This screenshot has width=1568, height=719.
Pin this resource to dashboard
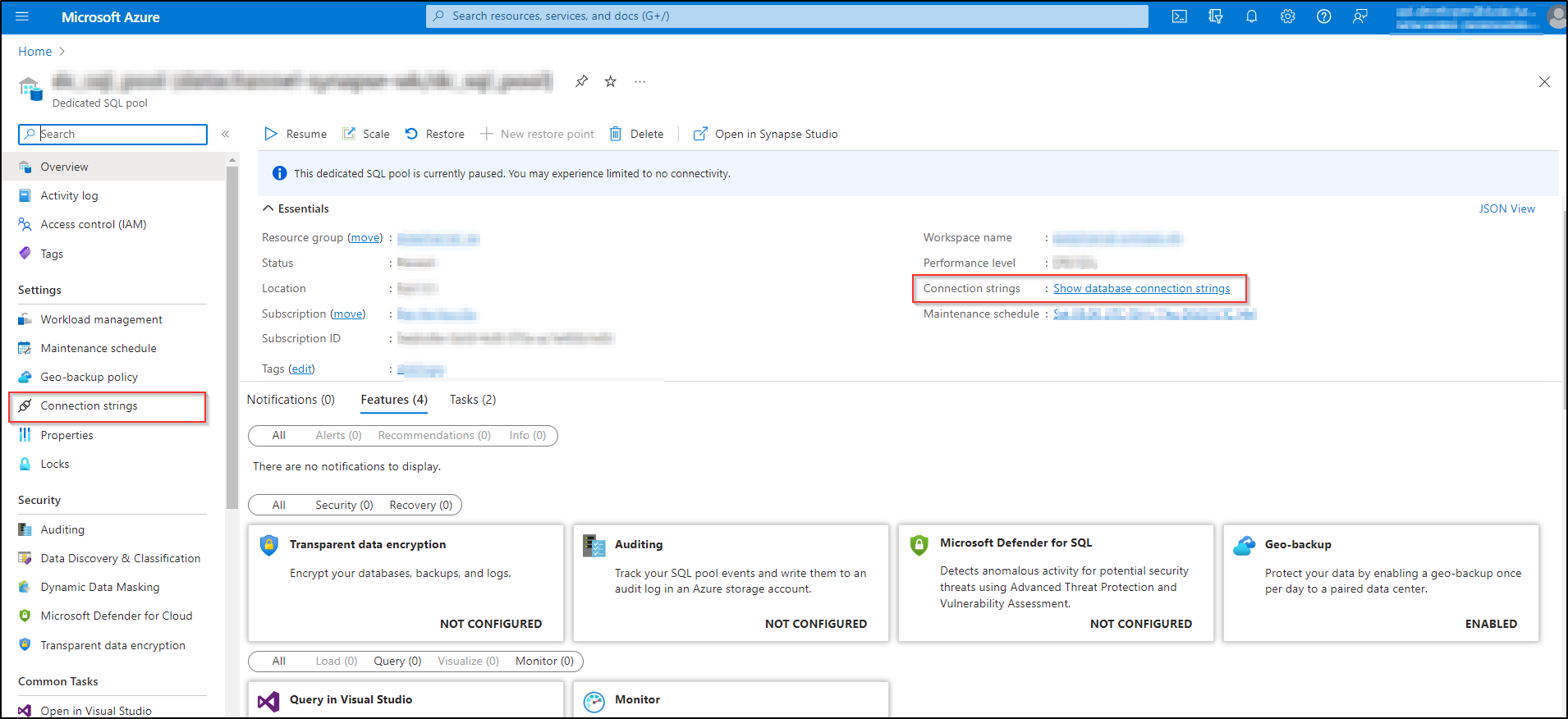click(581, 81)
